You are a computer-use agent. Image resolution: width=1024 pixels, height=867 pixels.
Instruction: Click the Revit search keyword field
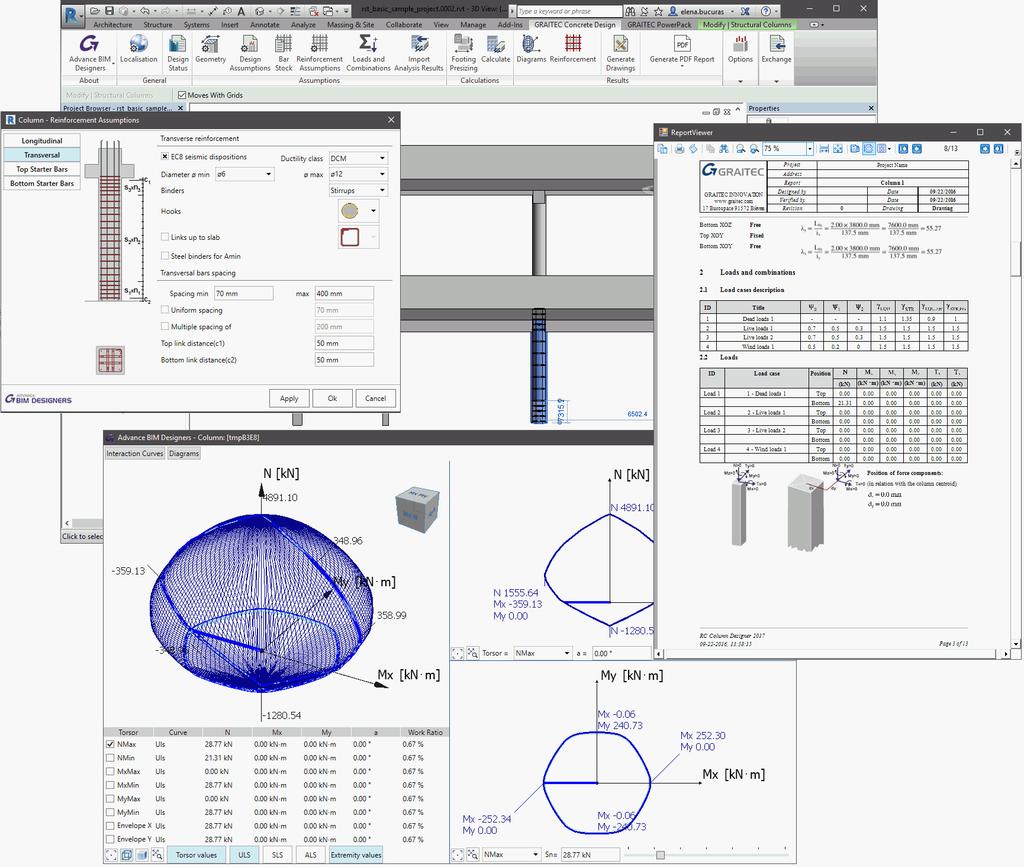[x=569, y=11]
